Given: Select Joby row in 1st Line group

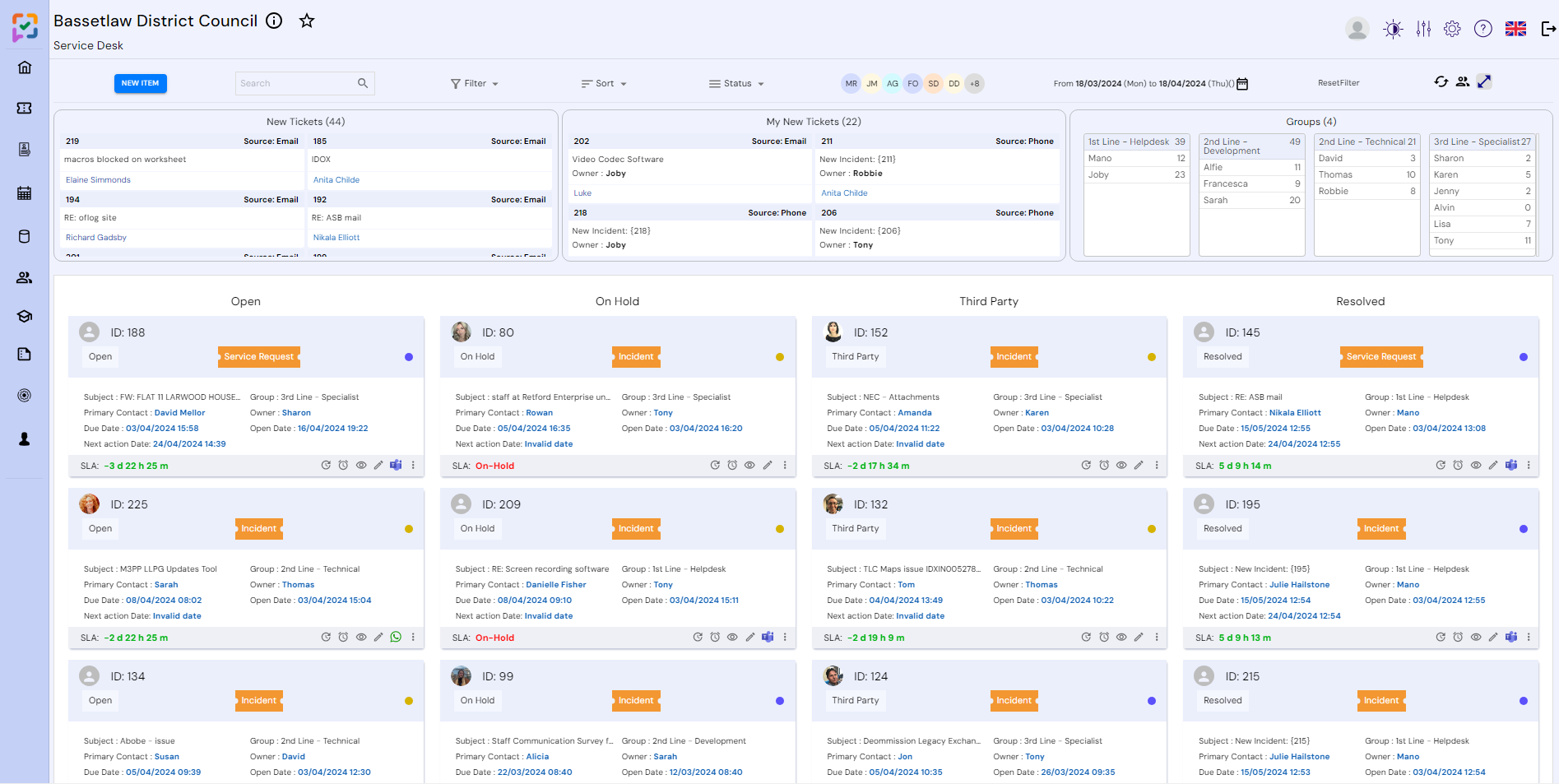Looking at the screenshot, I should [x=1137, y=174].
